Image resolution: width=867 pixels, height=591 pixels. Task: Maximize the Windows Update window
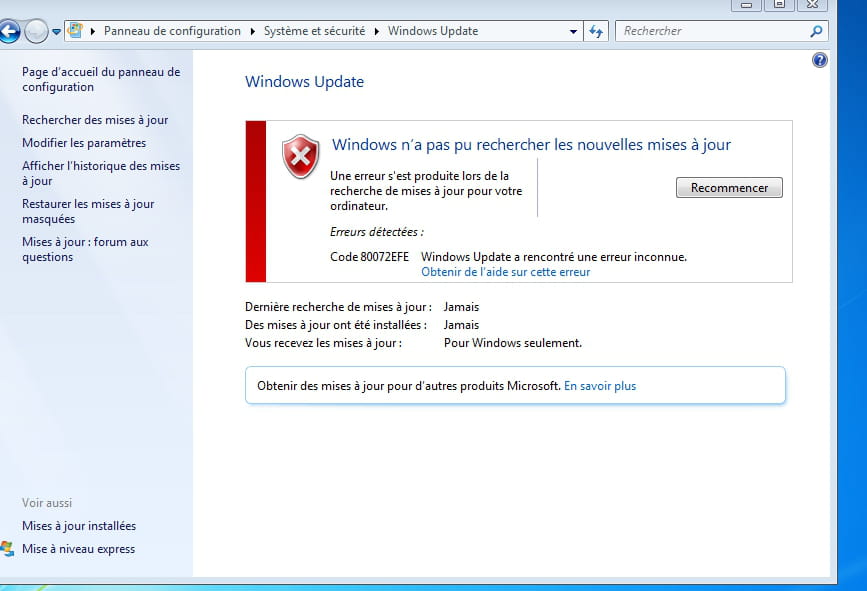[779, 5]
